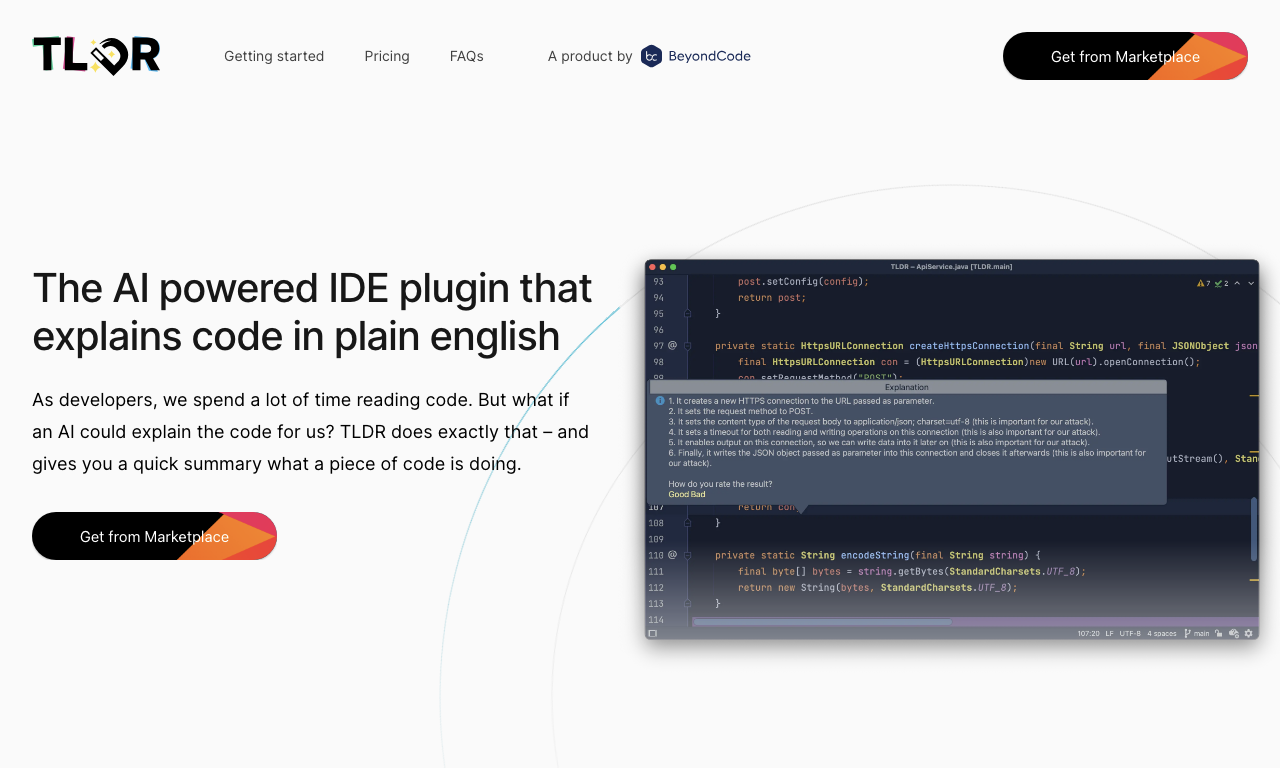
Task: Click the TLDR logo
Action: click(x=96, y=56)
